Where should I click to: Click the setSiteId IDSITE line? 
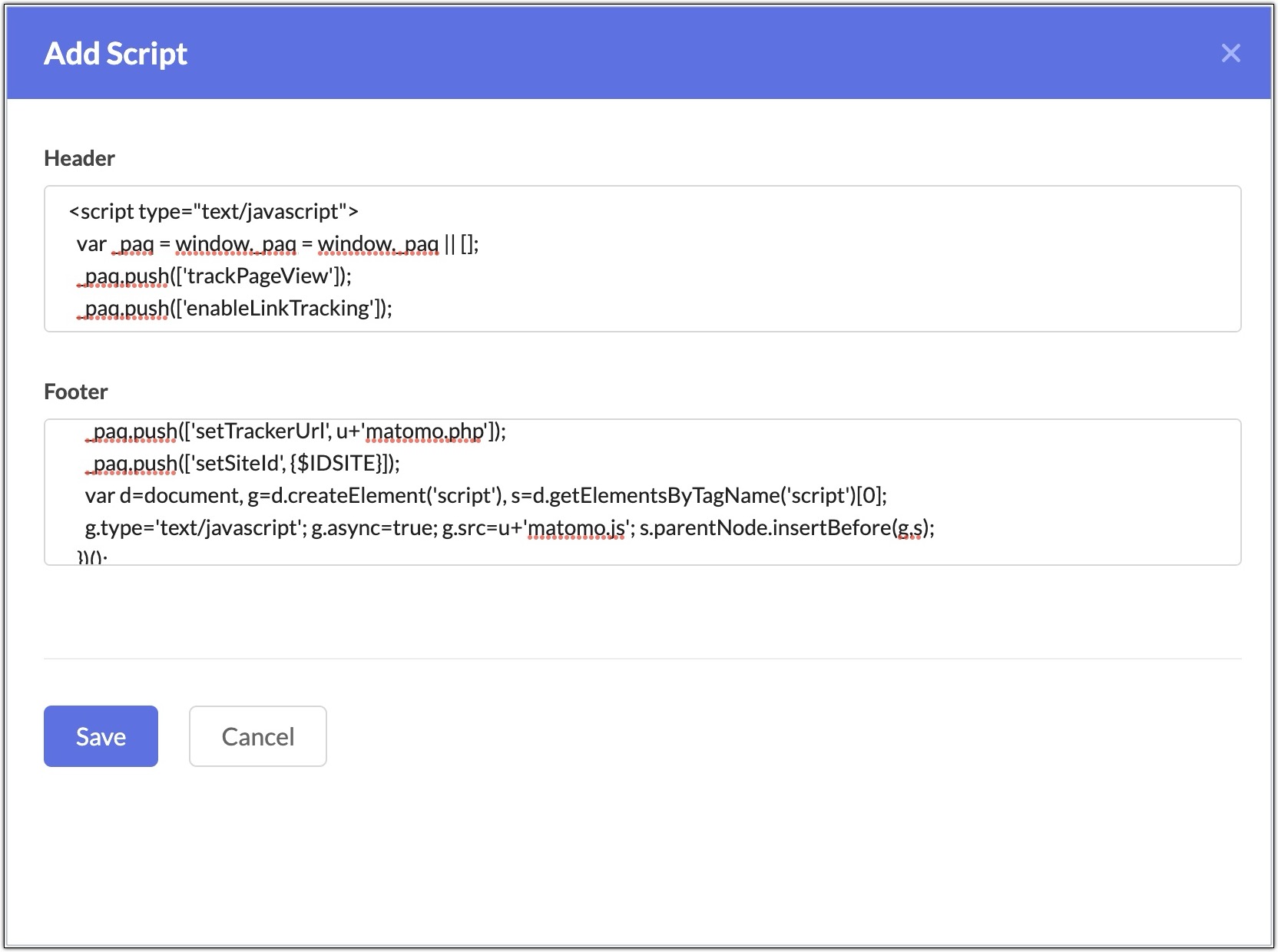click(243, 463)
